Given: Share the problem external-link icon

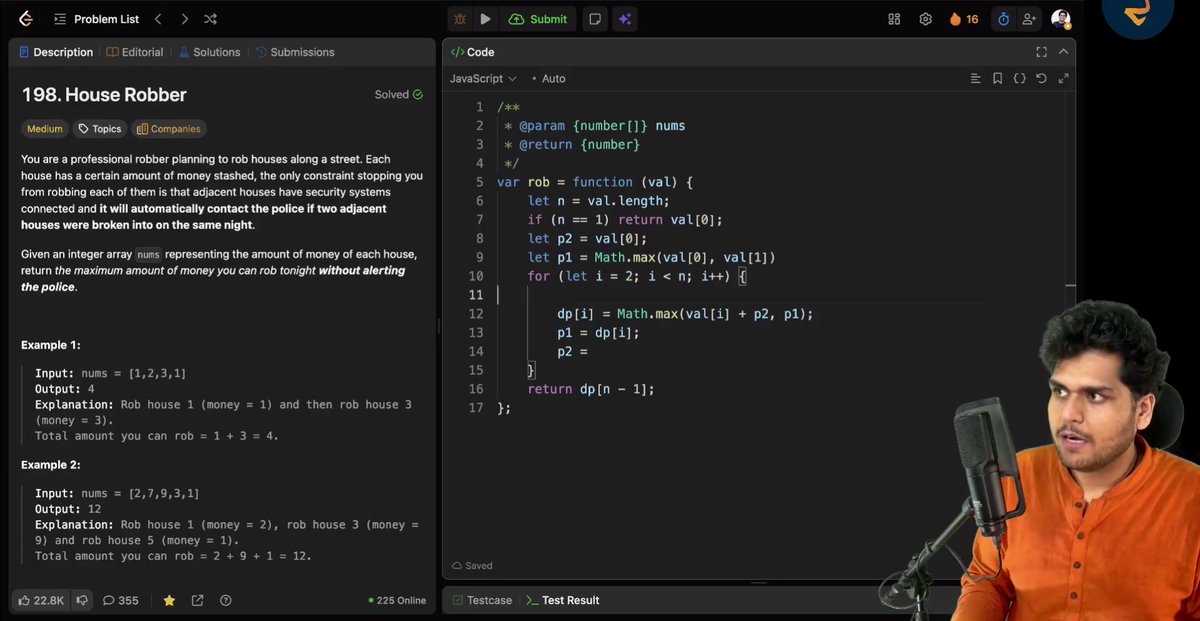Looking at the screenshot, I should 197,600.
